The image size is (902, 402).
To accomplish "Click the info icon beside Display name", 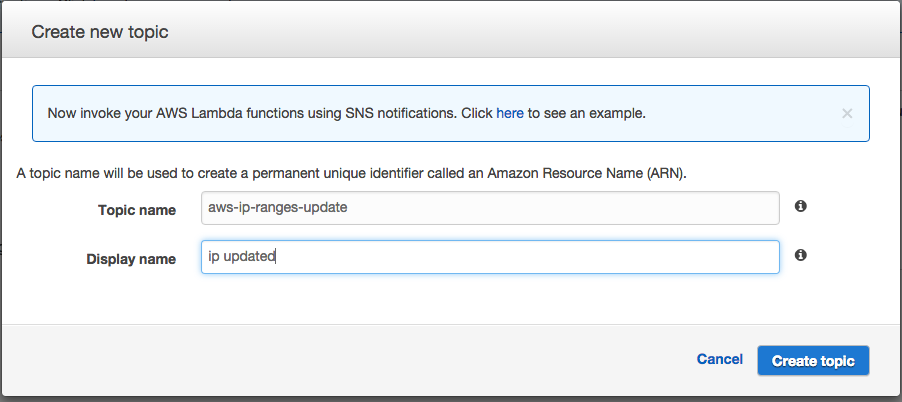I will click(800, 256).
